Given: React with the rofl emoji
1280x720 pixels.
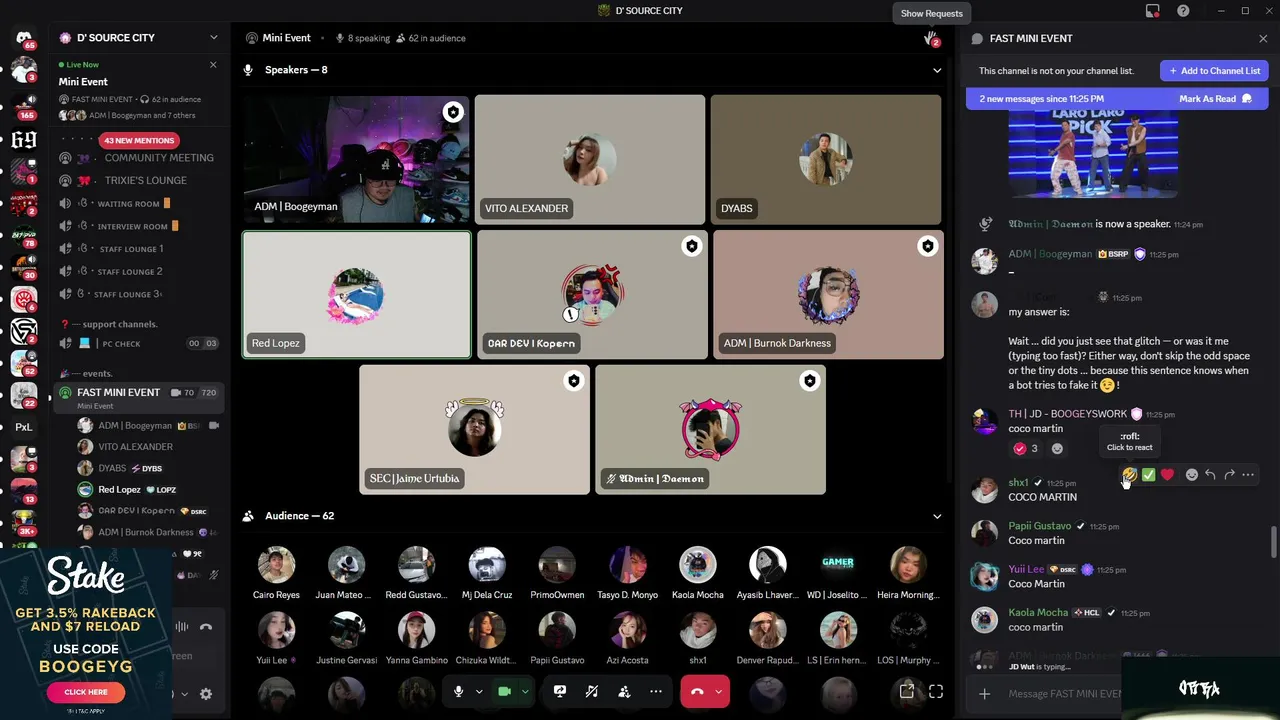Looking at the screenshot, I should [x=1129, y=475].
